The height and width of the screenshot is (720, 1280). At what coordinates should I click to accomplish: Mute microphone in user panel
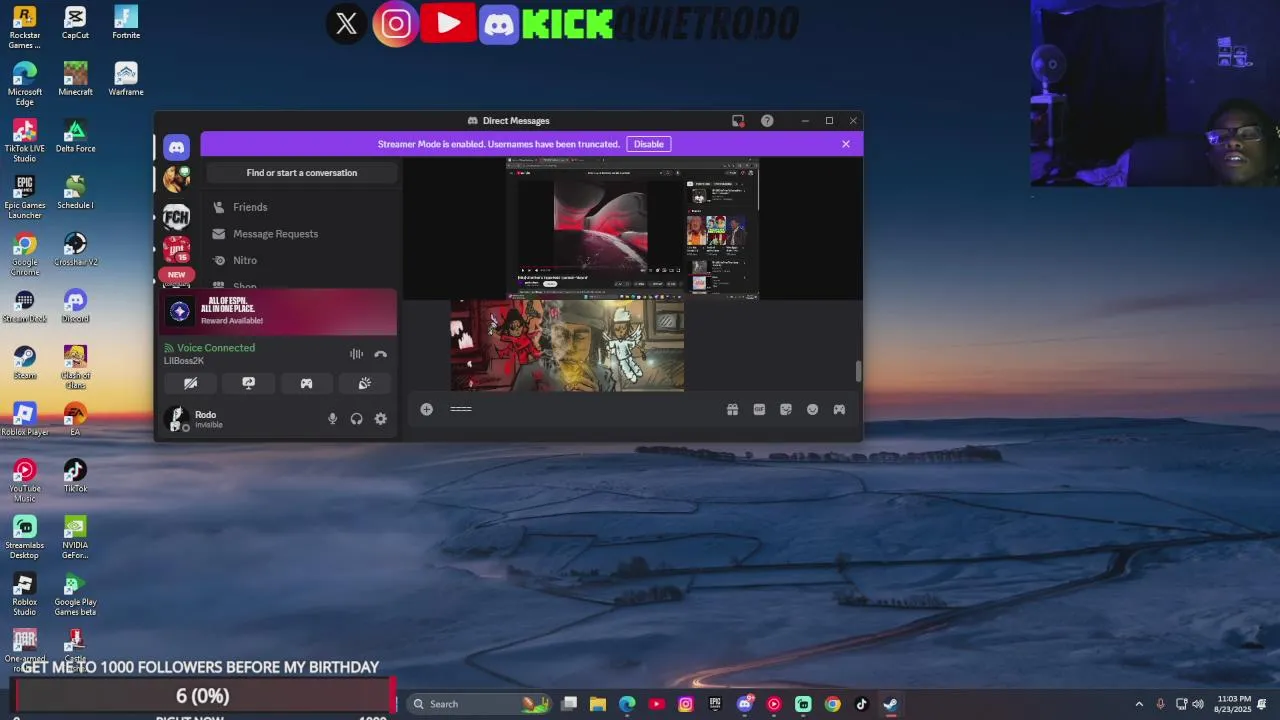pos(333,419)
